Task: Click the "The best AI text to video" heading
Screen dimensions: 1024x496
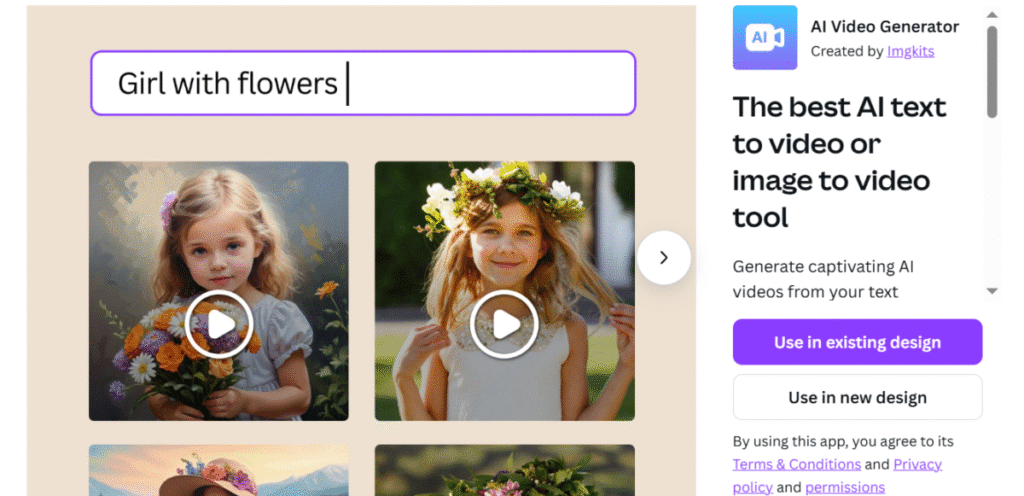Action: coord(839,161)
